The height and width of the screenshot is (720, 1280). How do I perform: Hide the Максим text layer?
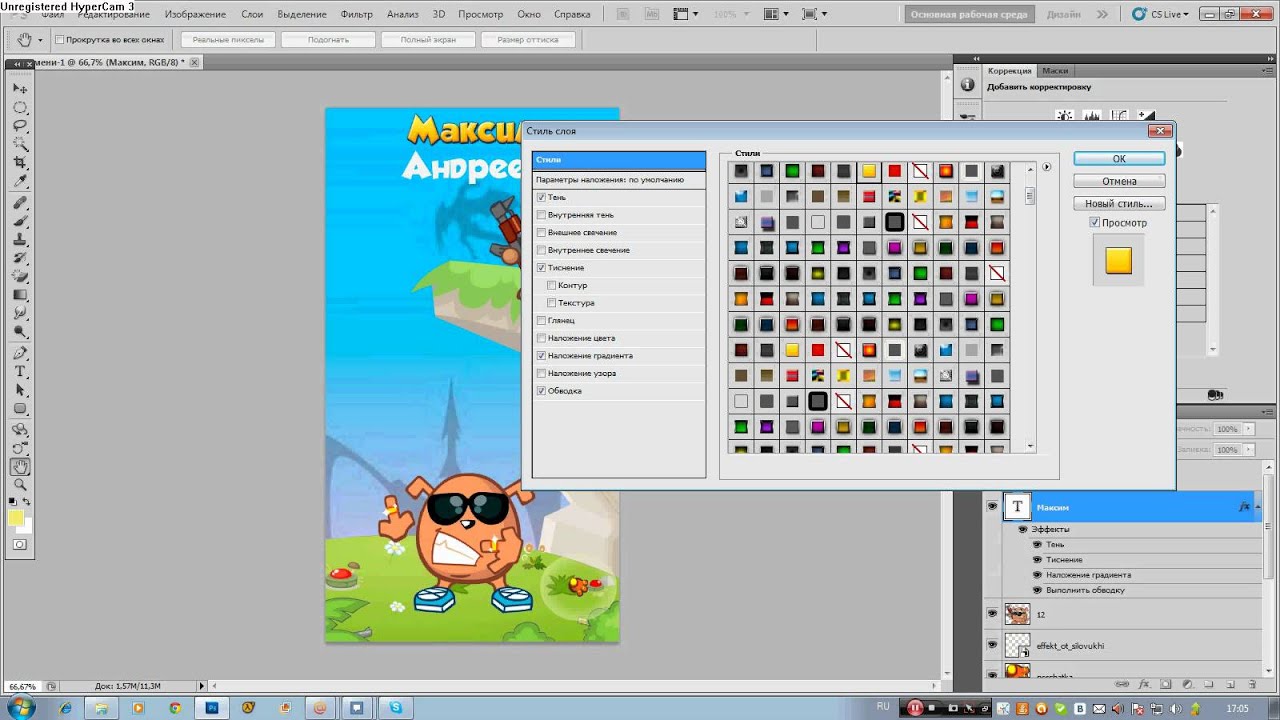(x=992, y=507)
